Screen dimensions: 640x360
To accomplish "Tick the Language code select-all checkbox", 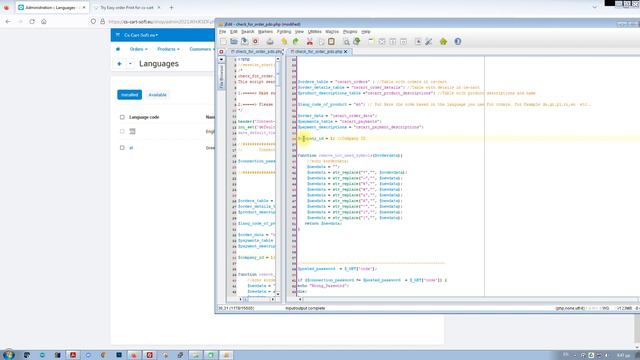I will pos(122,117).
